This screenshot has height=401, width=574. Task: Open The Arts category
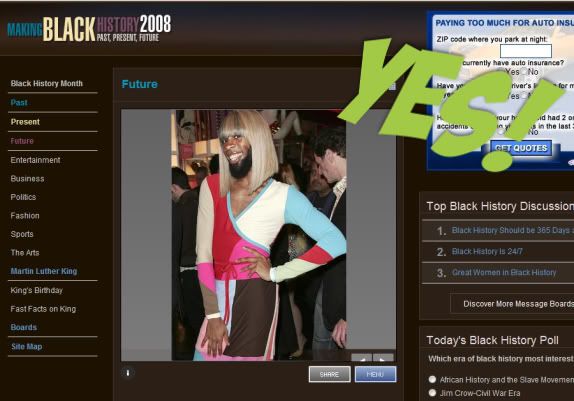point(25,253)
